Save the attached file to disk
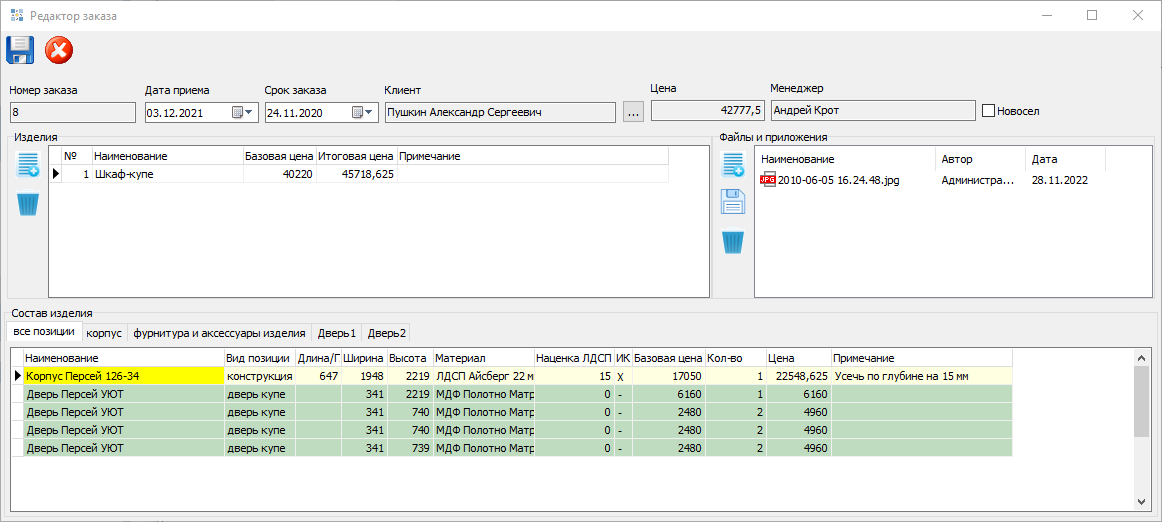Screen dimensions: 1162x522 [x=733, y=202]
